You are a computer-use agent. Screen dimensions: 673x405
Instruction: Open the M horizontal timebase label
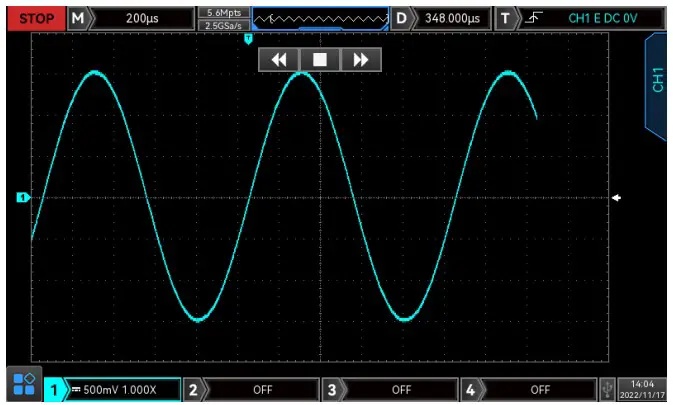78,18
